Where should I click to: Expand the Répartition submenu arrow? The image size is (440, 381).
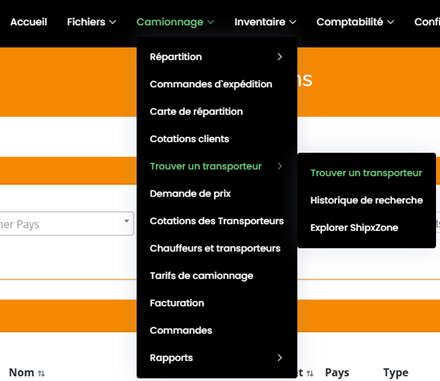(x=280, y=57)
